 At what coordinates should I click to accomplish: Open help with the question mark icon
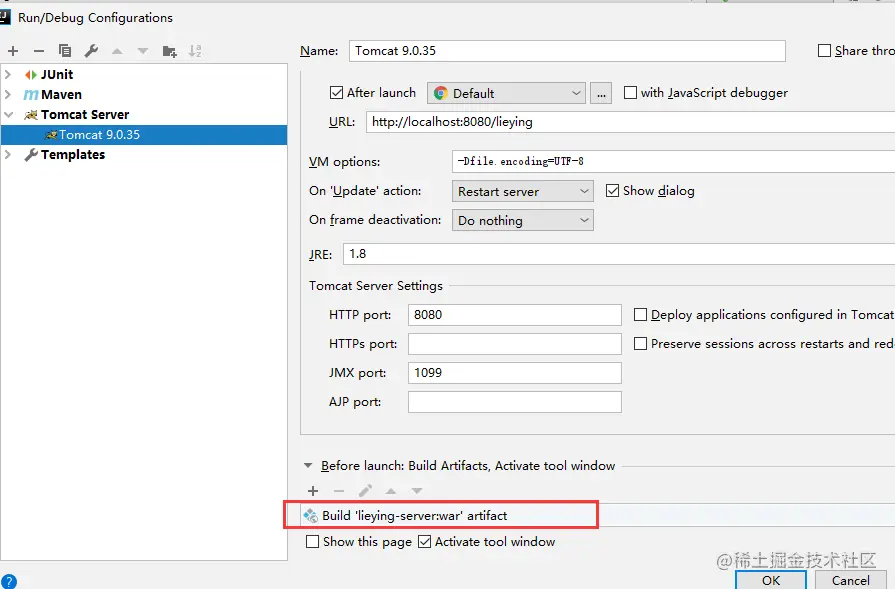point(9,582)
